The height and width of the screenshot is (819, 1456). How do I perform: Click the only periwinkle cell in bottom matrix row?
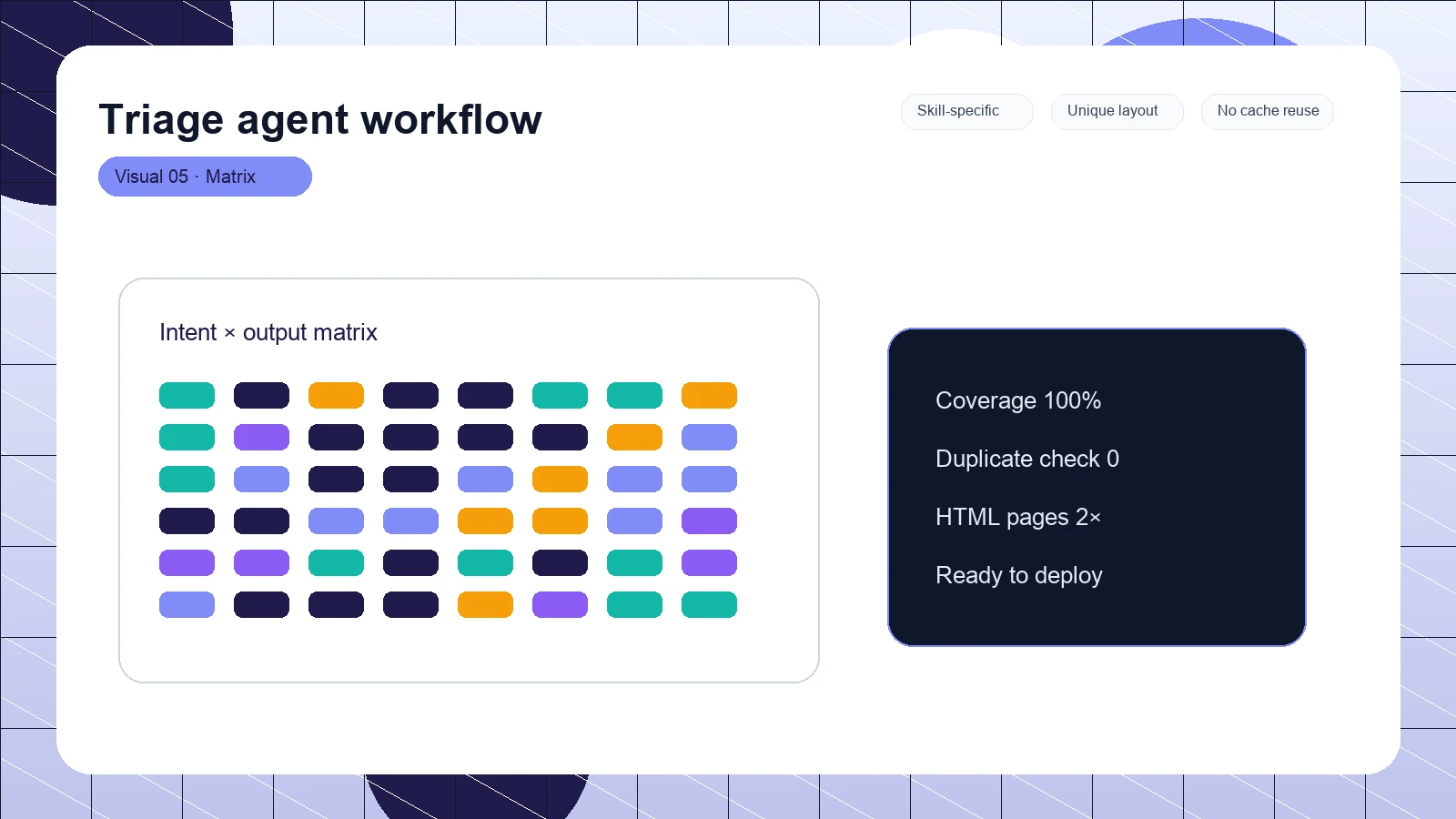point(187,605)
